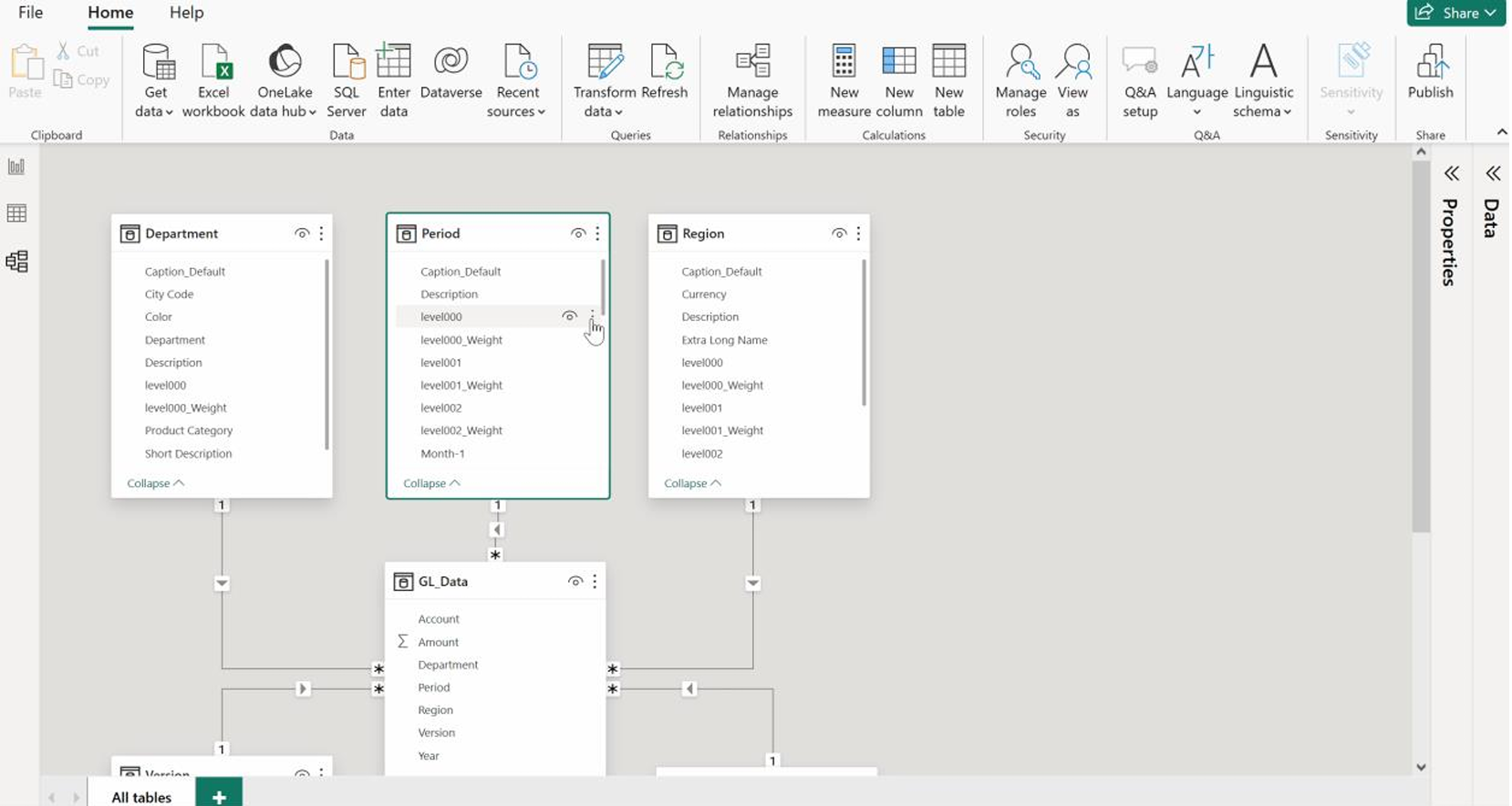1512x806 pixels.
Task: Open the Linguistic schema dropdown
Action: click(1263, 81)
